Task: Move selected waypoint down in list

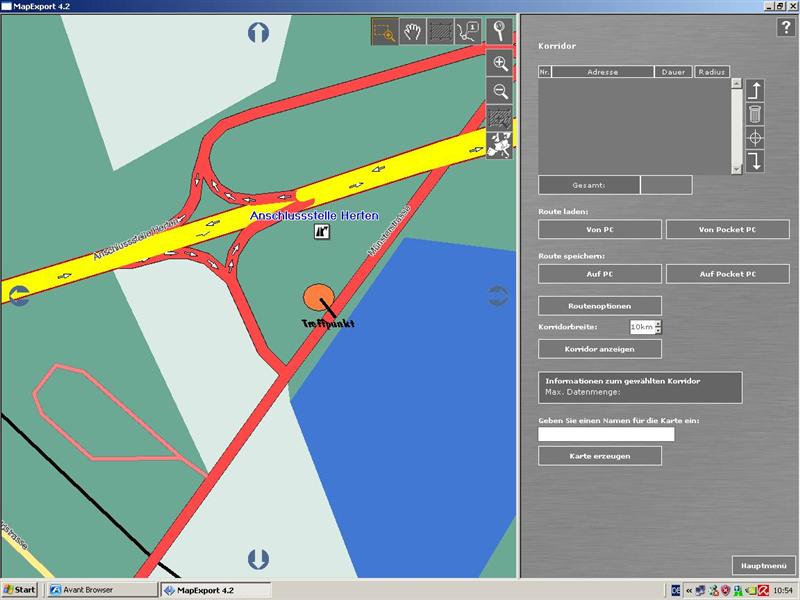Action: (755, 162)
